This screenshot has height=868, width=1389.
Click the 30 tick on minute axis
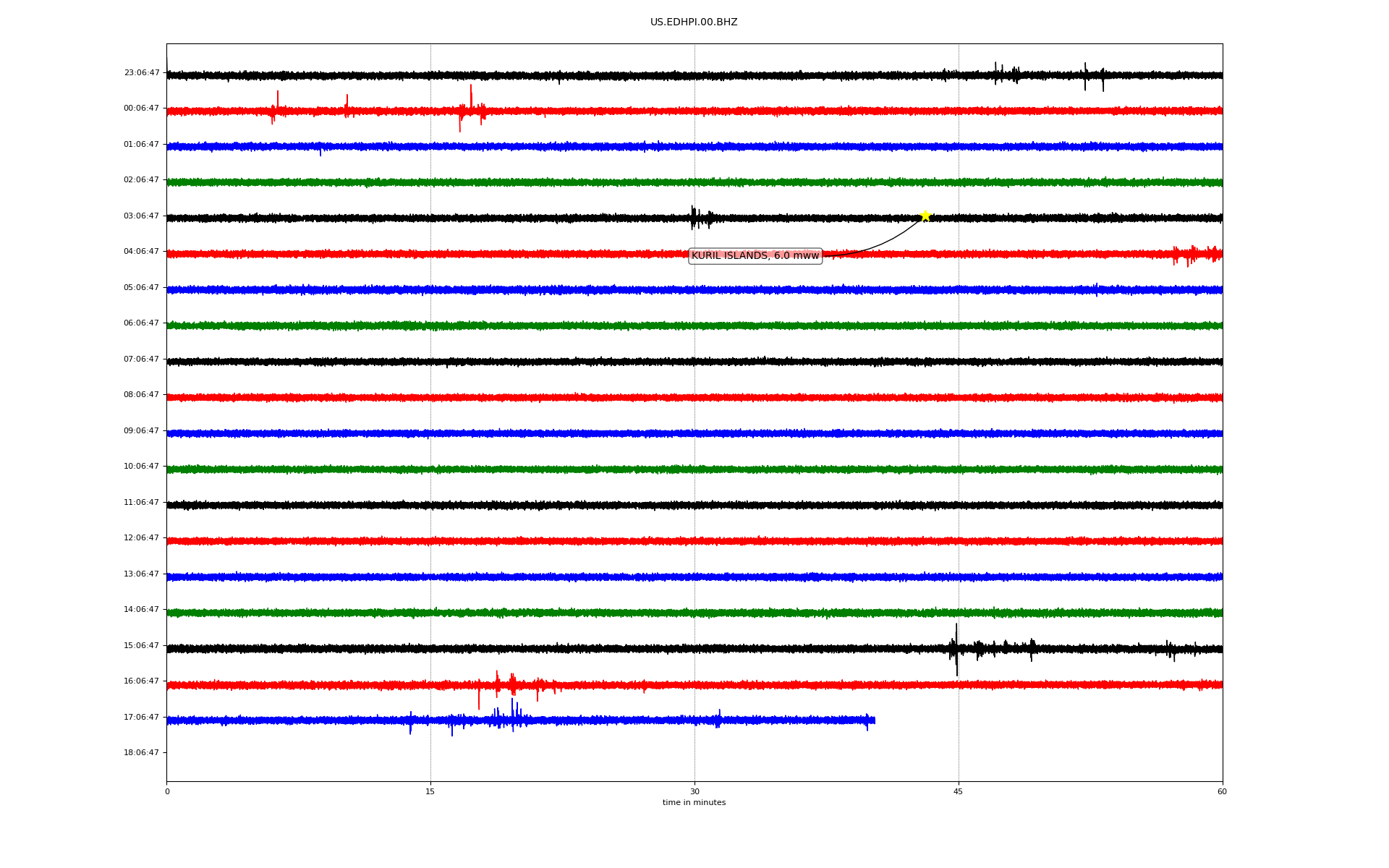[x=694, y=791]
